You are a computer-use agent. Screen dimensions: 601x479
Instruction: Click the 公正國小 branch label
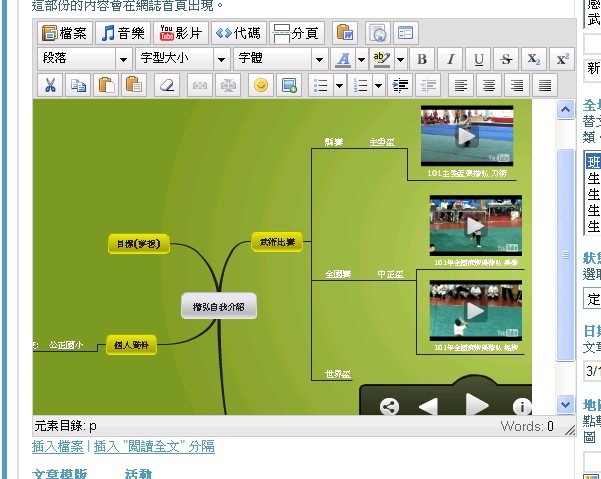click(66, 345)
